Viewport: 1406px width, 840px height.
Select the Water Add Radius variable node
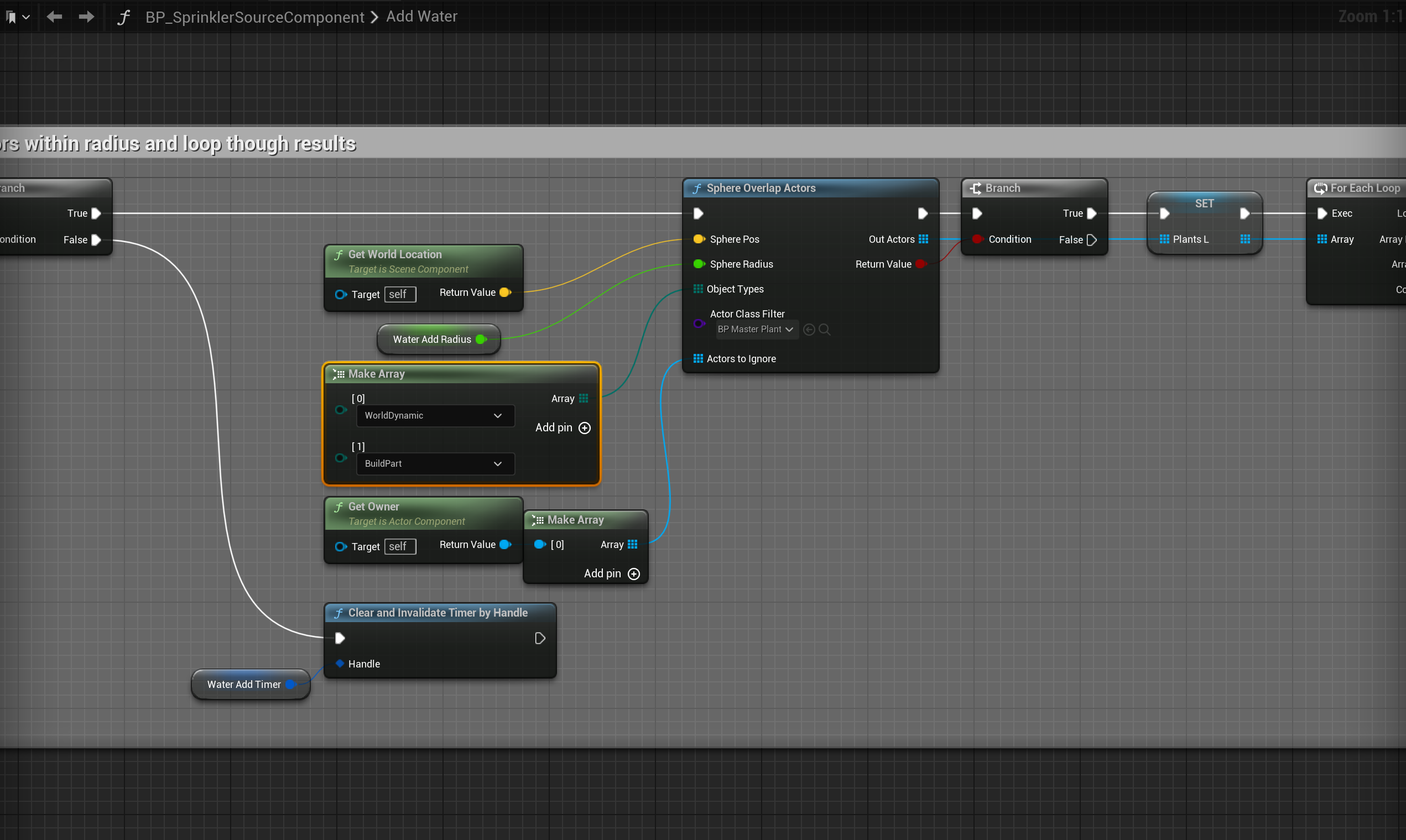(432, 339)
